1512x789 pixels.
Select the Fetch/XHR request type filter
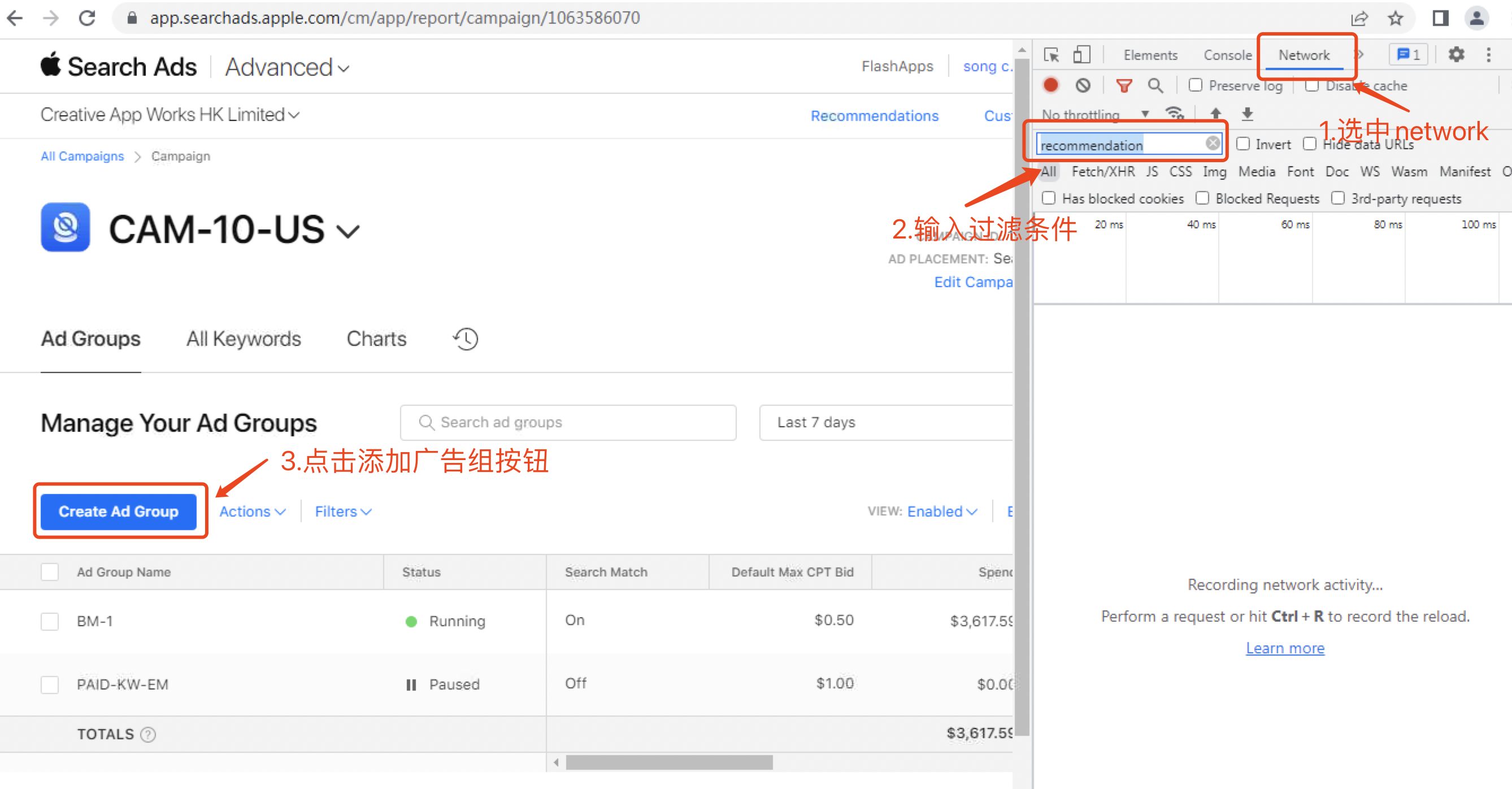click(x=1102, y=171)
